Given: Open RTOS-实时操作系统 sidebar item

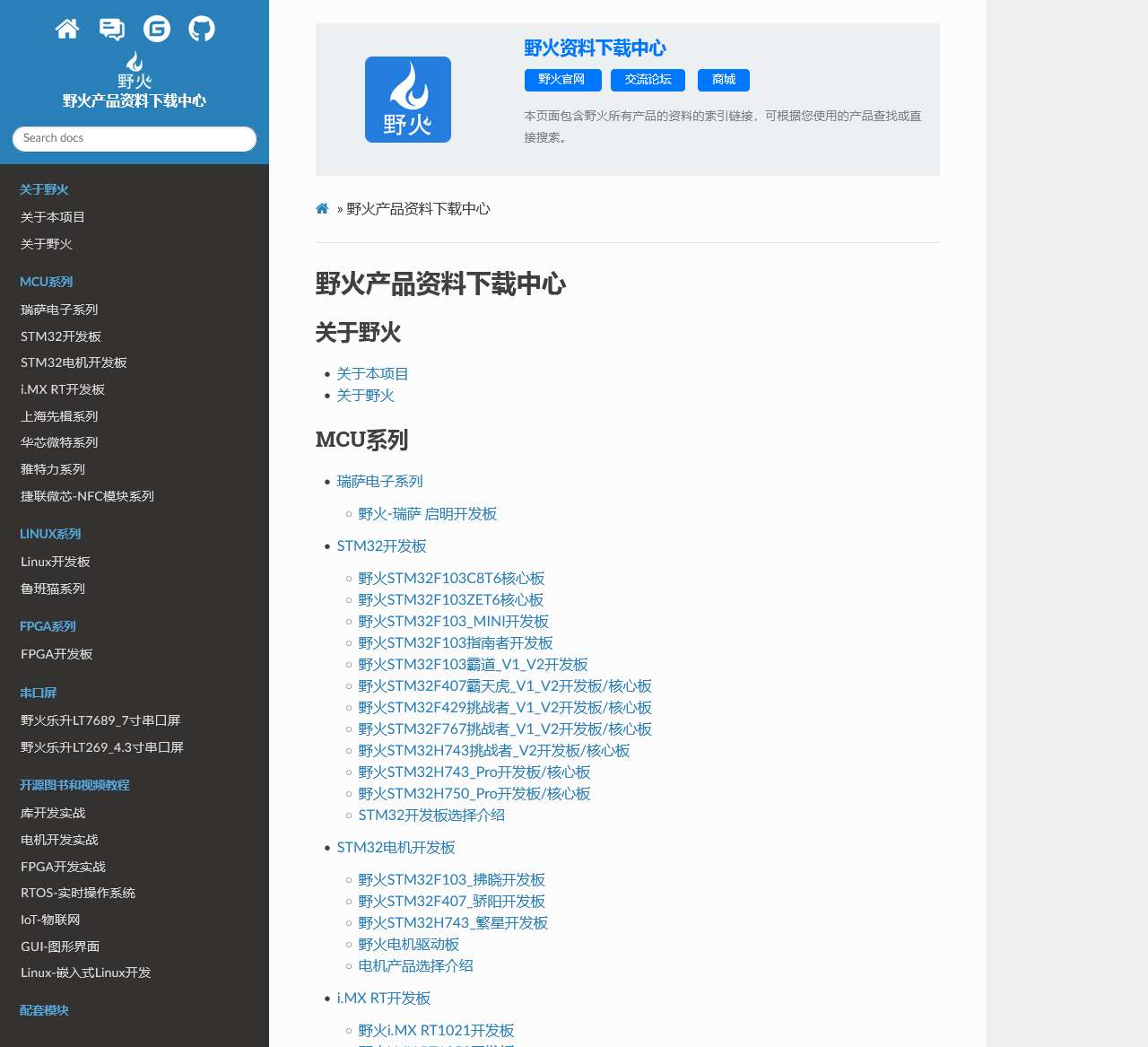Looking at the screenshot, I should (x=78, y=893).
